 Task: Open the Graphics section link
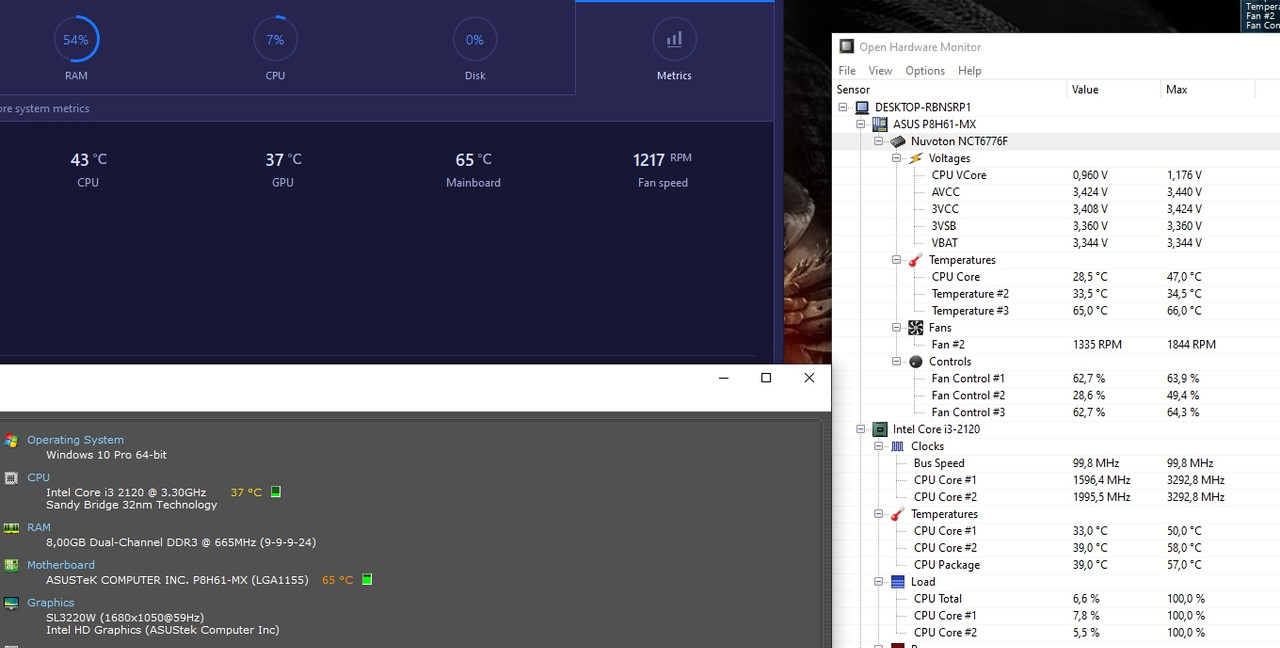51,603
